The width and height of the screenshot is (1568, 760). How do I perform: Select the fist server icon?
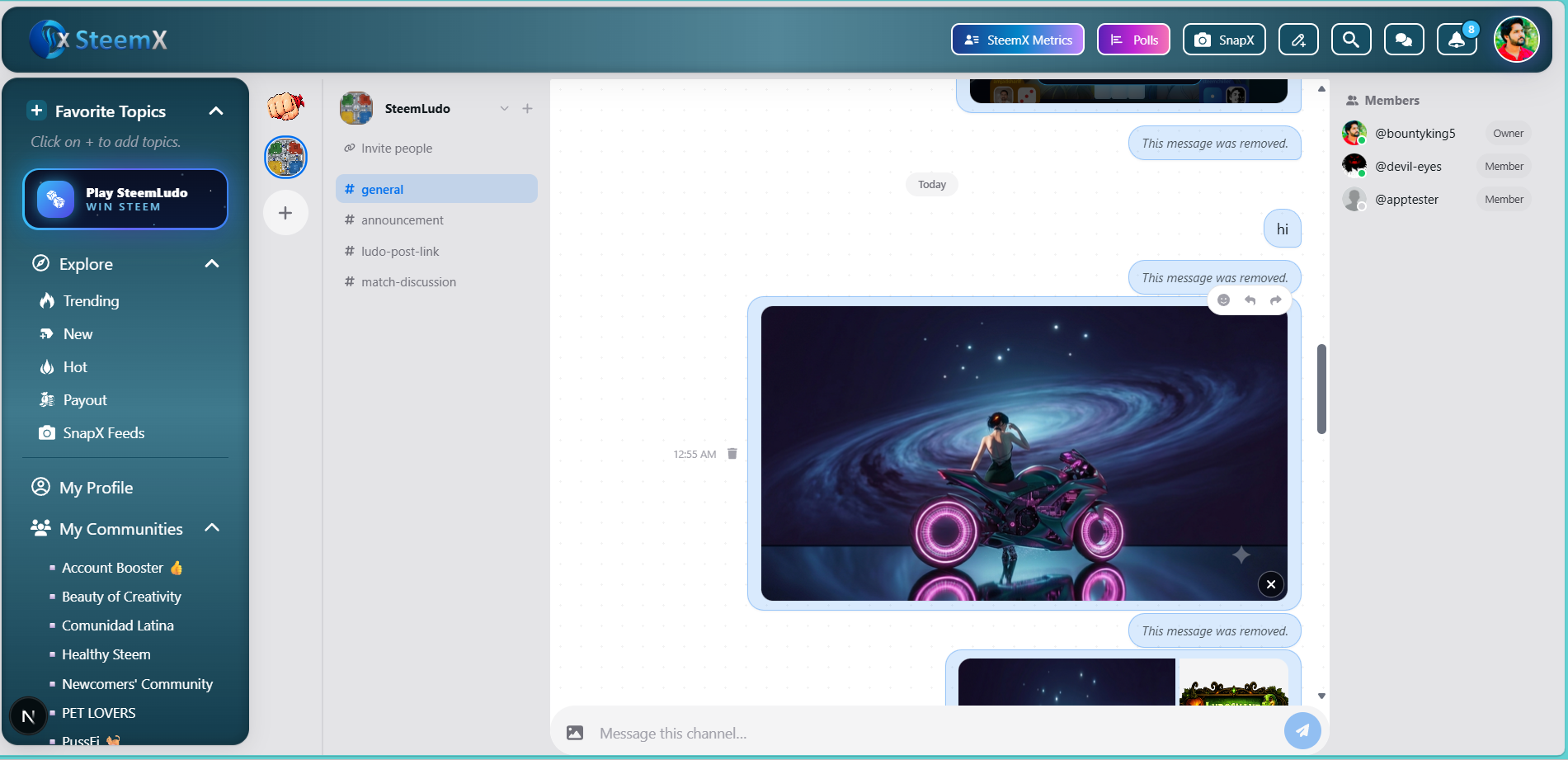(285, 107)
